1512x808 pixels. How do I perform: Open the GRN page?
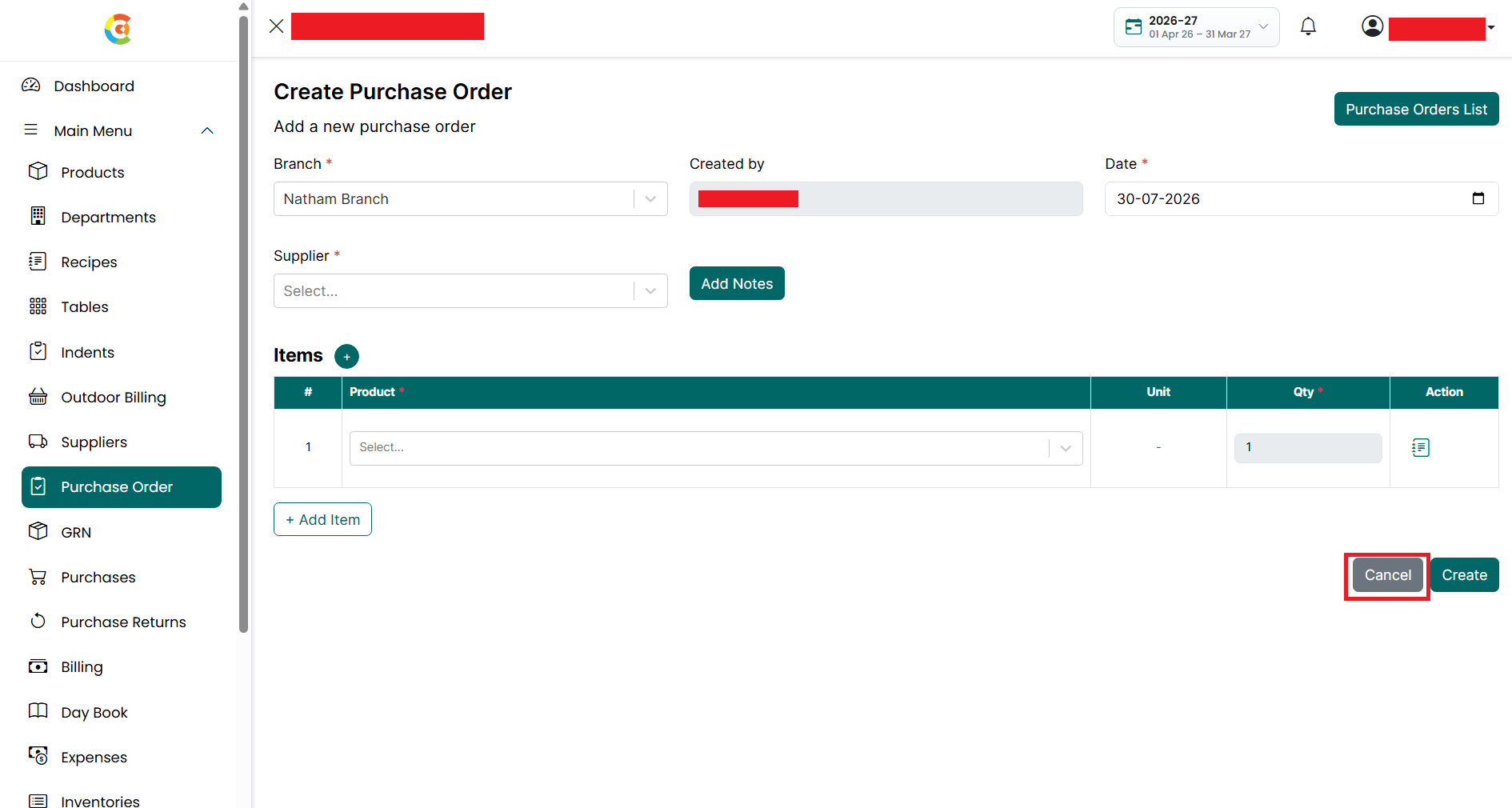click(x=76, y=532)
